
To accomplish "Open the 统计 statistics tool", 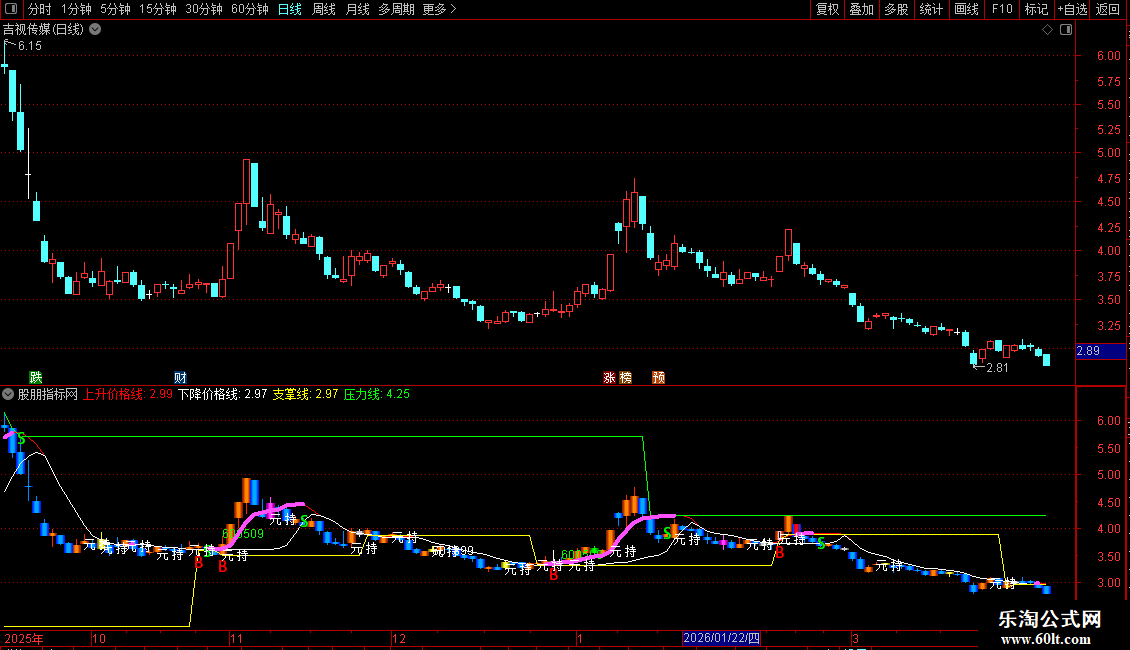I will [930, 9].
